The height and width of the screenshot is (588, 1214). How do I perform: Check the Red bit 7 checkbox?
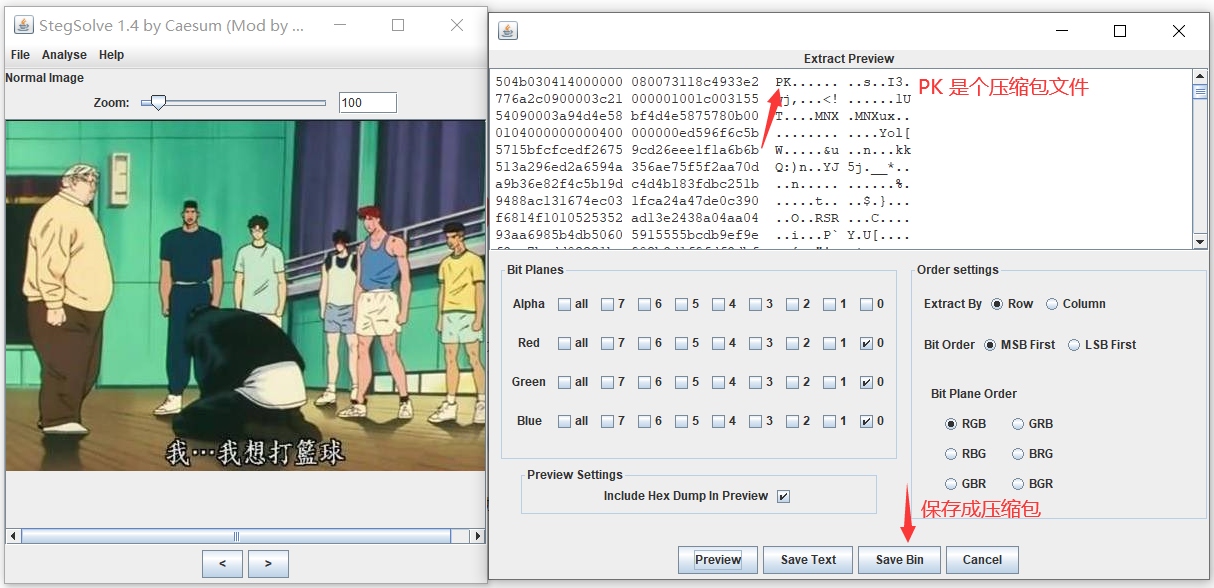[608, 343]
